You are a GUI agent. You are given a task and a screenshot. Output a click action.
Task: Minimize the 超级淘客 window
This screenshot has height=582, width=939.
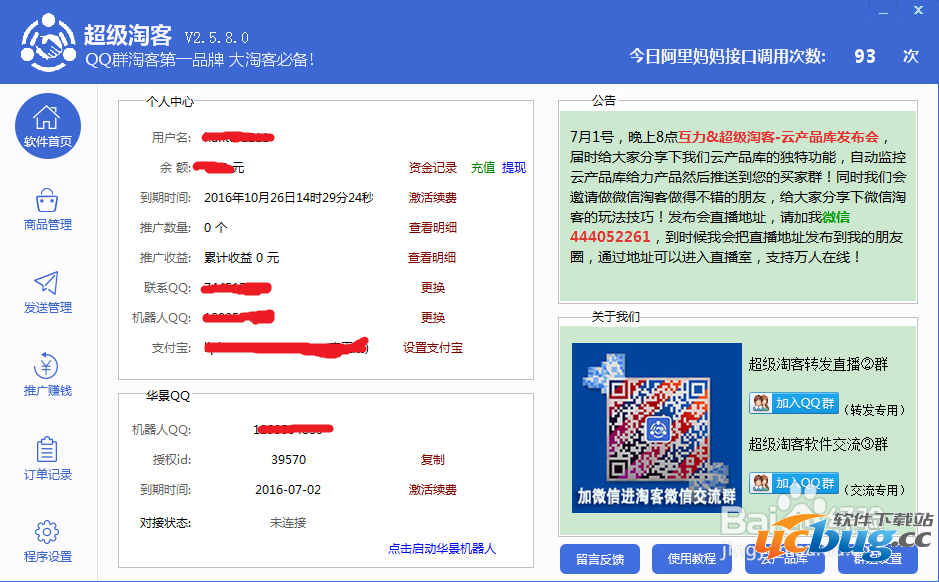click(x=883, y=11)
